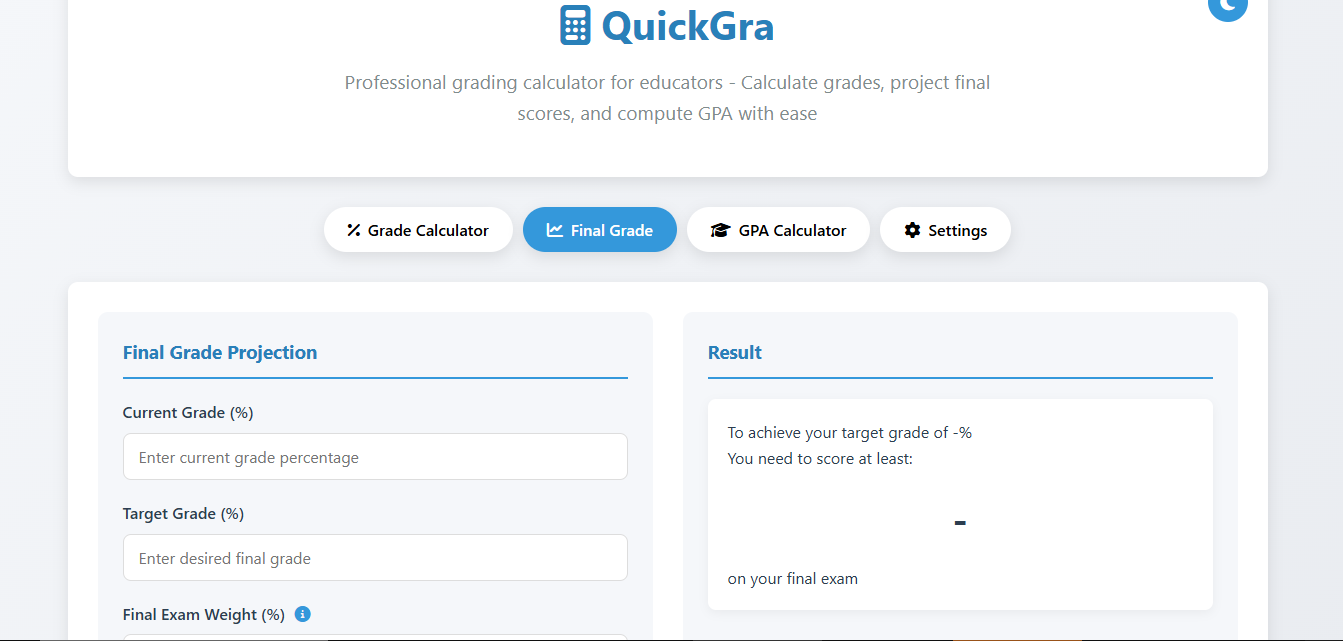Open the Grade Calculator tab

tap(418, 230)
